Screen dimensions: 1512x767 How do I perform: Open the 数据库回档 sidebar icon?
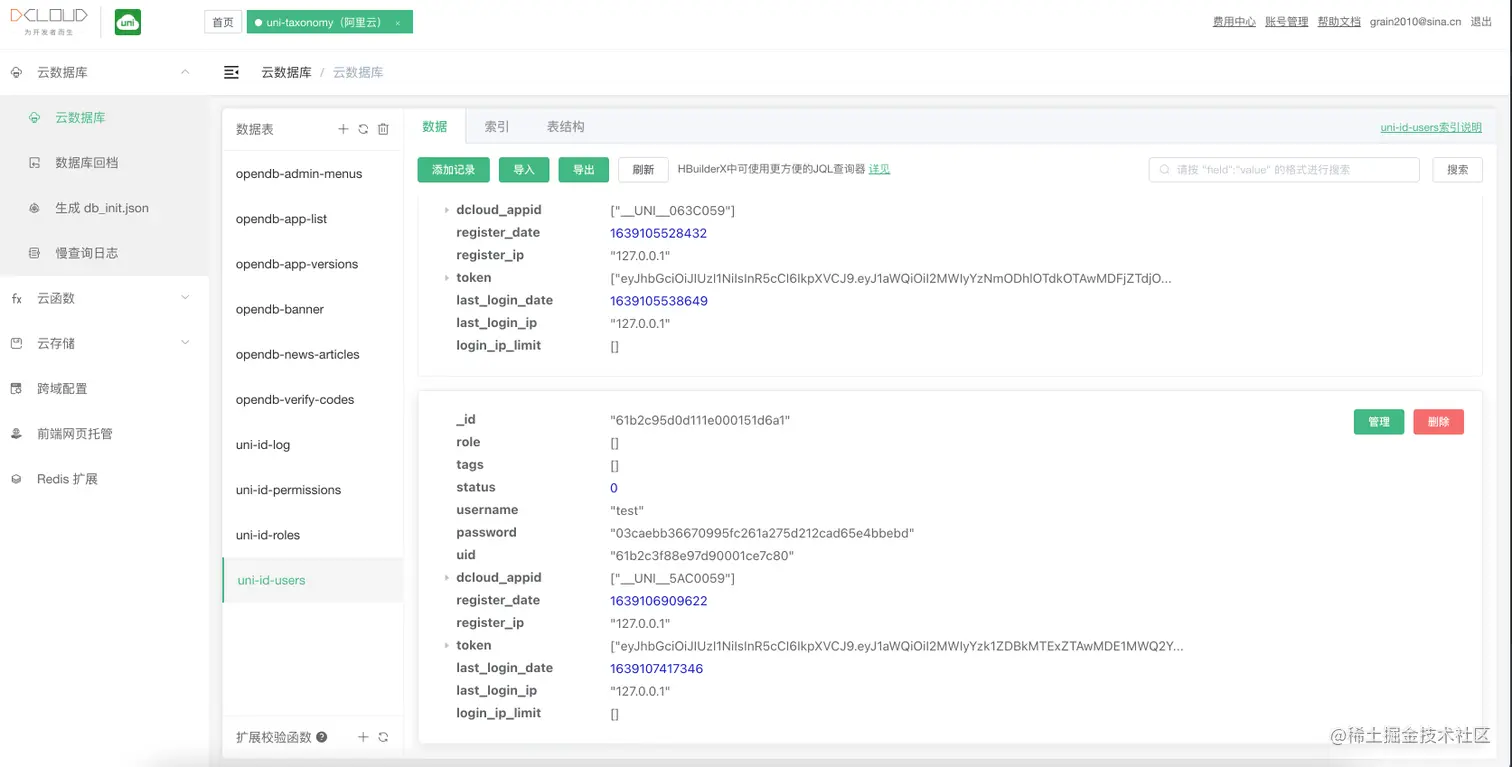coord(35,163)
